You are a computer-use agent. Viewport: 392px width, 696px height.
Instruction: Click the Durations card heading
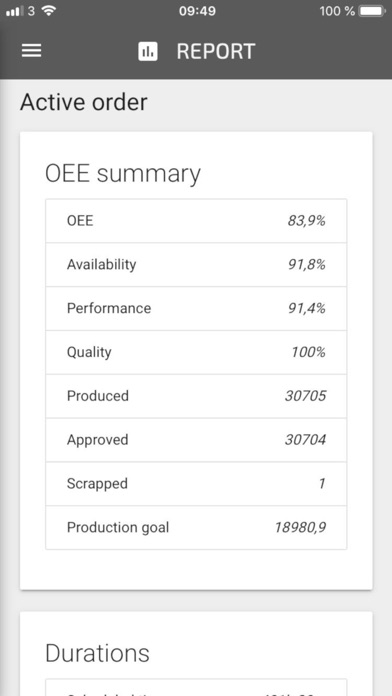click(x=97, y=653)
